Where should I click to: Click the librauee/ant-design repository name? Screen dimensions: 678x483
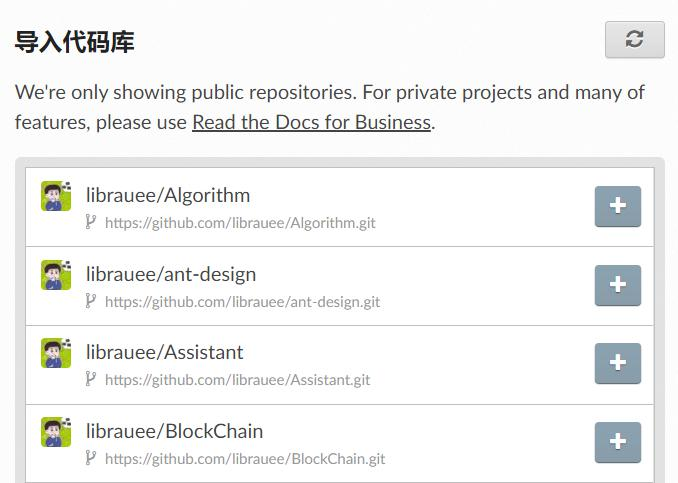[x=171, y=274]
